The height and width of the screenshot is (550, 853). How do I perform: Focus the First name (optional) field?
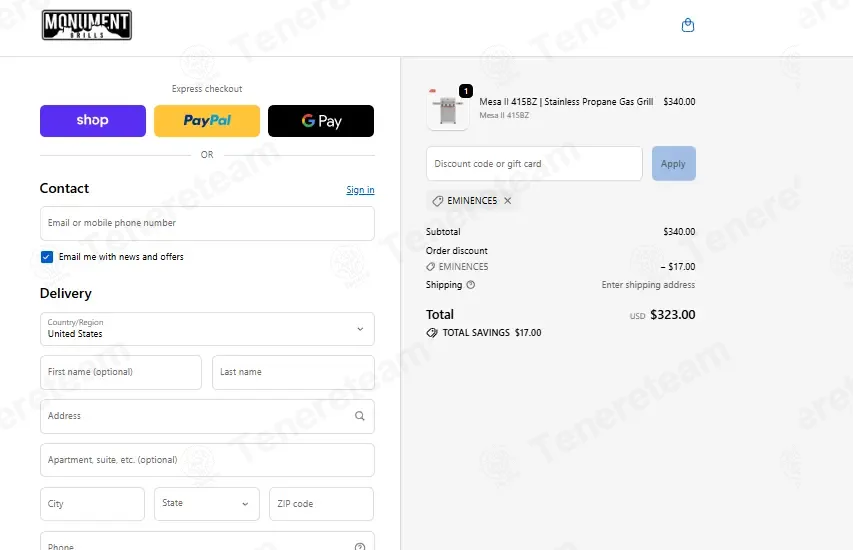pyautogui.click(x=121, y=372)
